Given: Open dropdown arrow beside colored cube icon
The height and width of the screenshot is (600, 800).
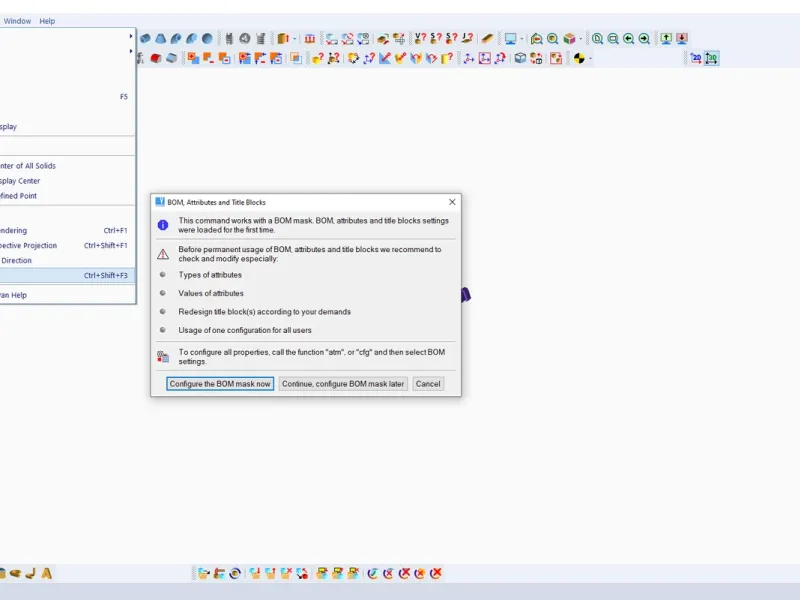Looking at the screenshot, I should click(x=581, y=39).
